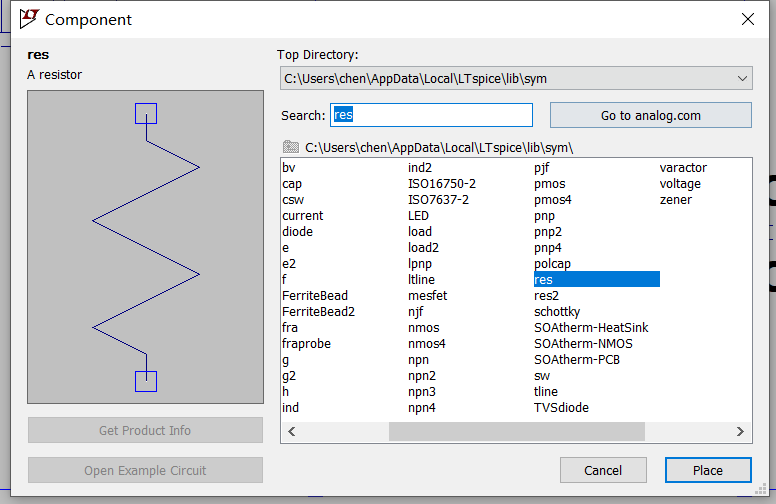Select the 'res2' component
This screenshot has height=504, width=776.
point(546,296)
